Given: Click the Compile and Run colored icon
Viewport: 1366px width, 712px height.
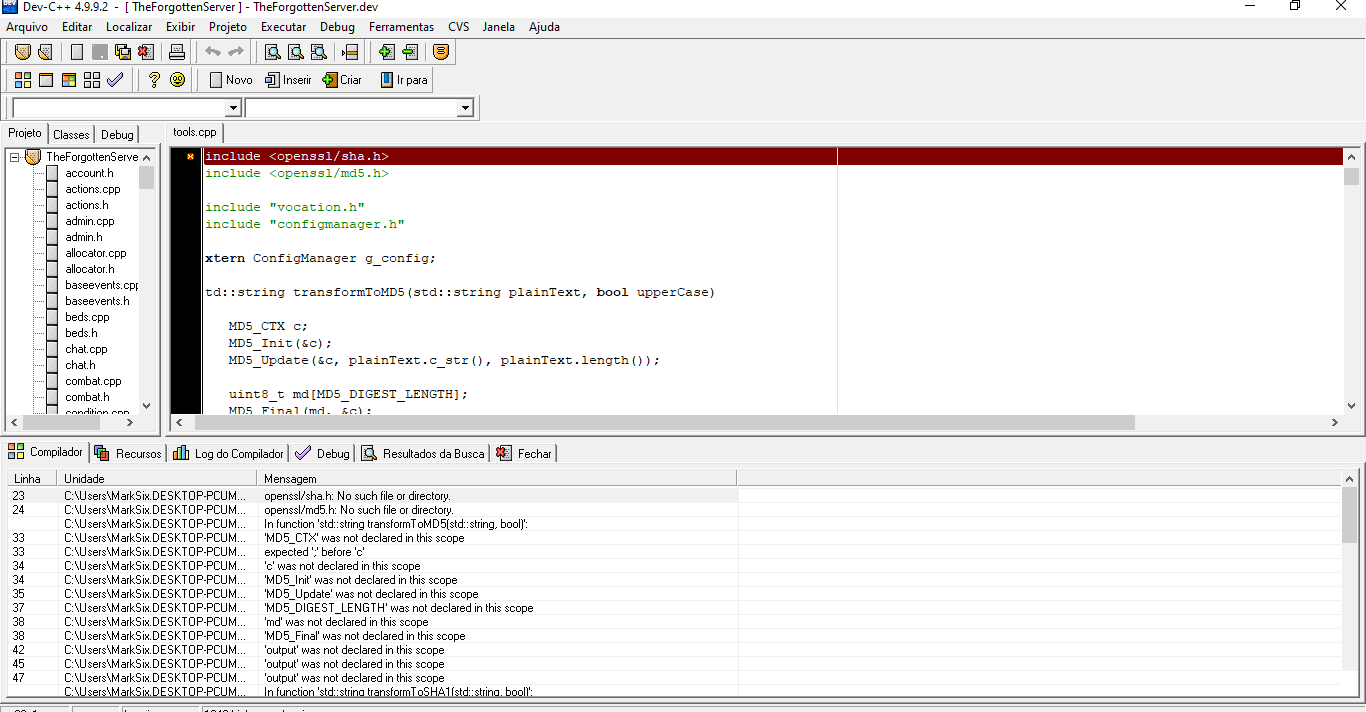Looking at the screenshot, I should click(x=69, y=80).
